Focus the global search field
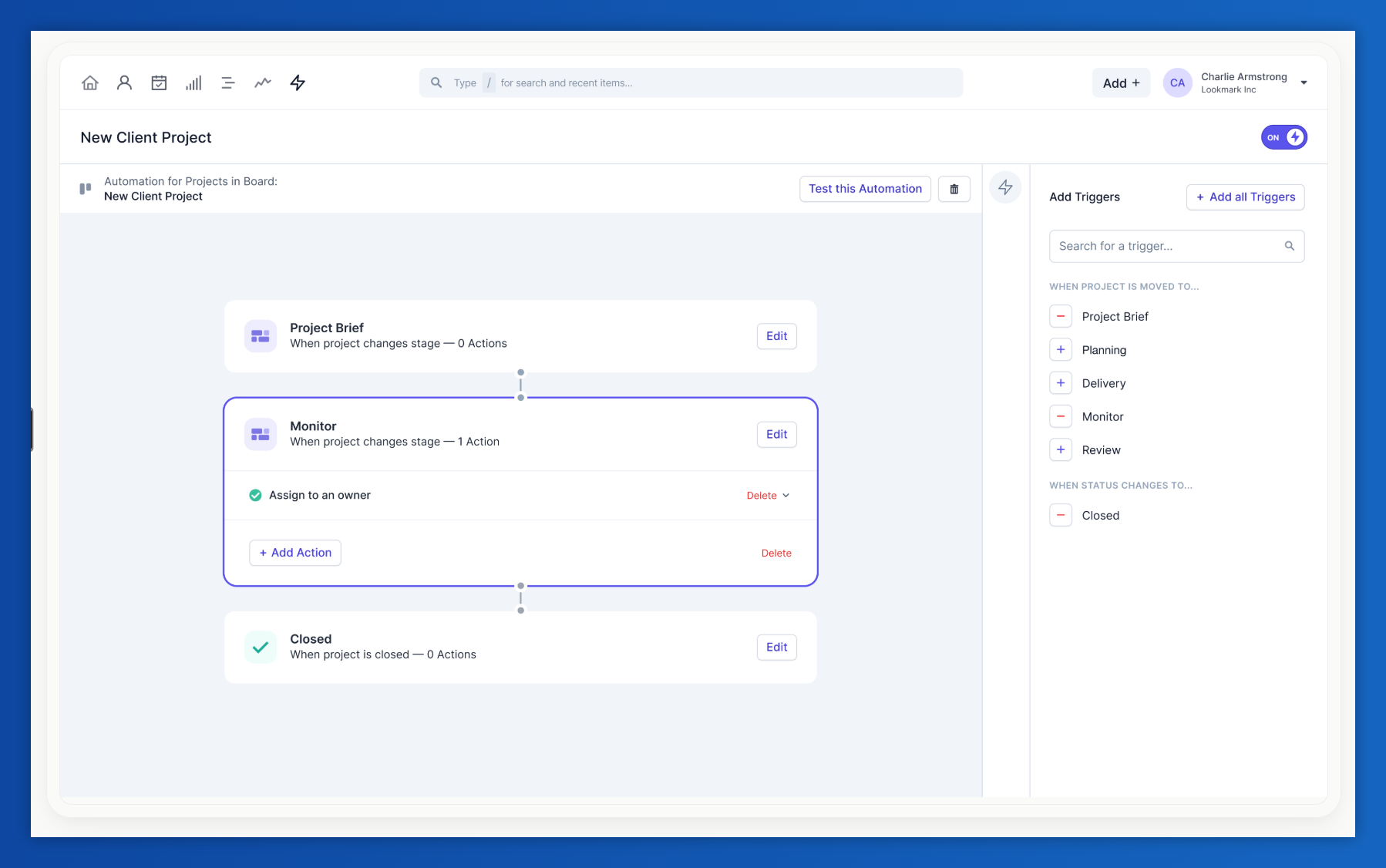Screen dimensions: 1386x868 tap(691, 82)
